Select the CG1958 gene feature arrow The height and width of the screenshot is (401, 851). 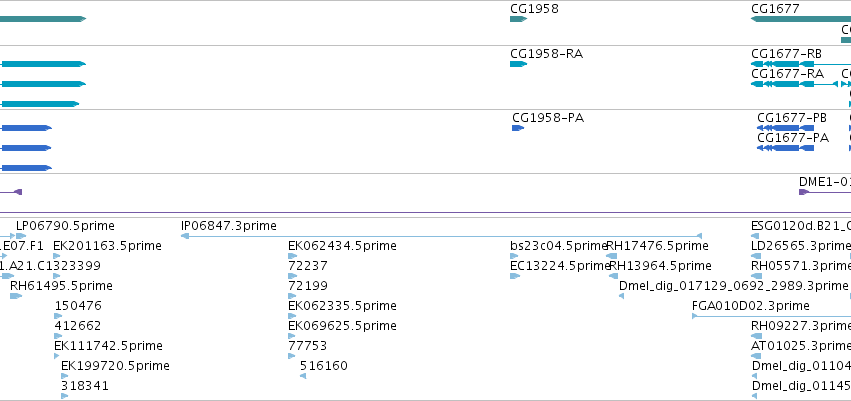tap(518, 19)
